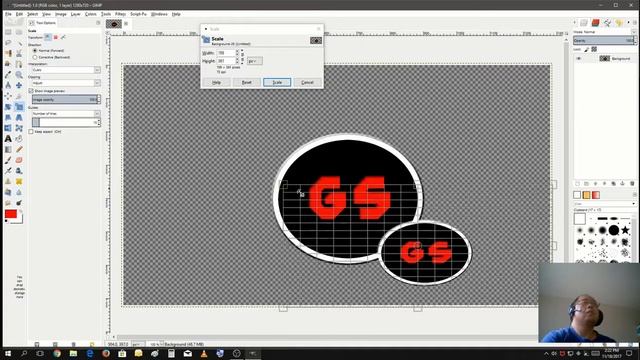The width and height of the screenshot is (640, 360).
Task: Hide the Background layer via eye icon
Action: point(578,59)
